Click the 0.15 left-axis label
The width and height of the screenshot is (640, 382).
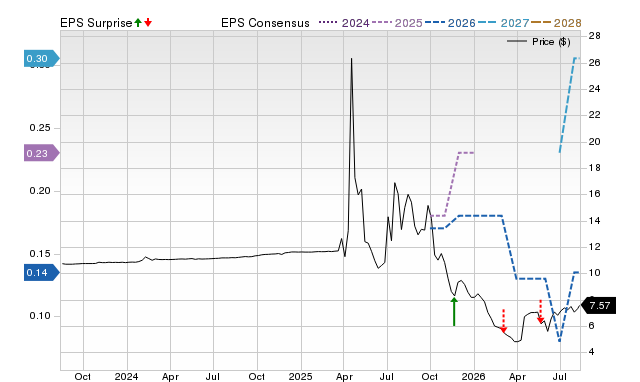coord(40,254)
